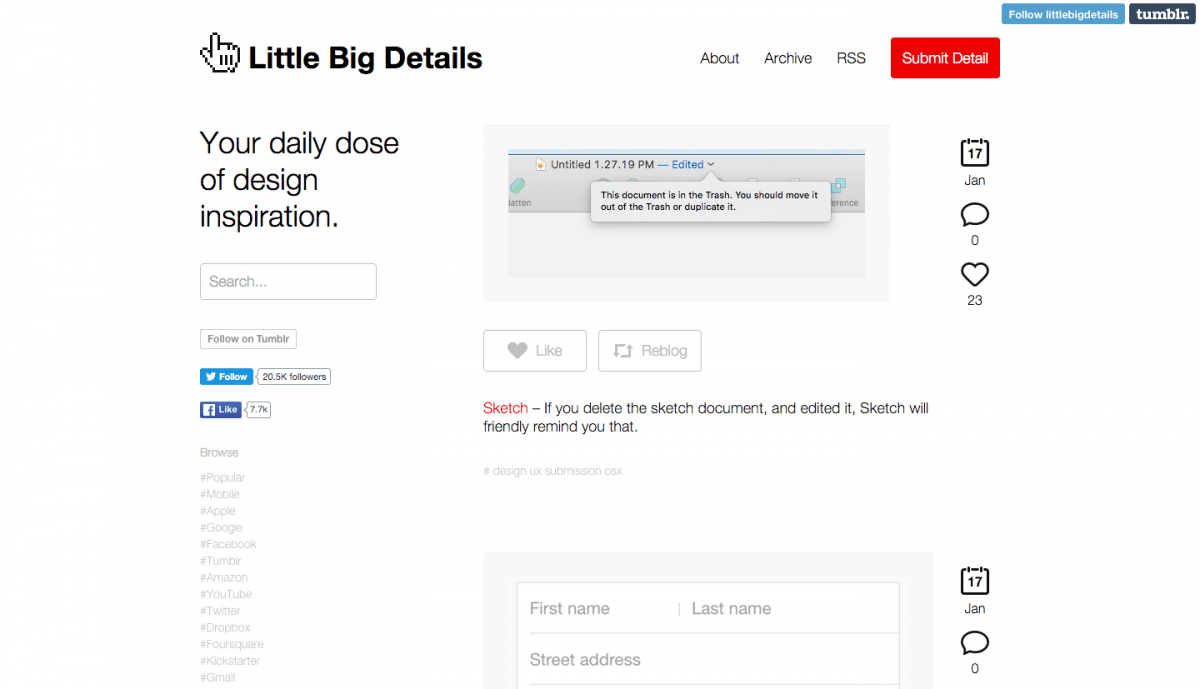The height and width of the screenshot is (689, 1200).
Task: Open comments via the speech bubble icon showing 0
Action: (974, 214)
